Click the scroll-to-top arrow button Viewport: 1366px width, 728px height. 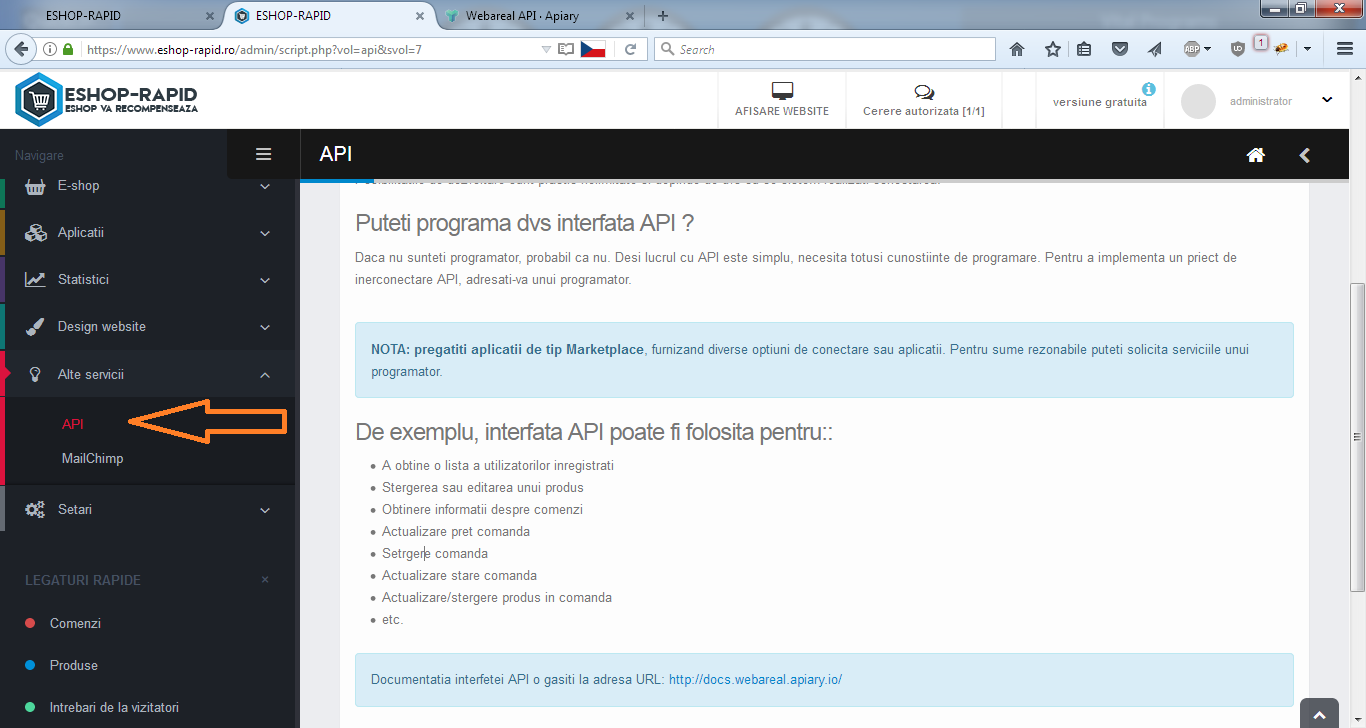pyautogui.click(x=1319, y=714)
